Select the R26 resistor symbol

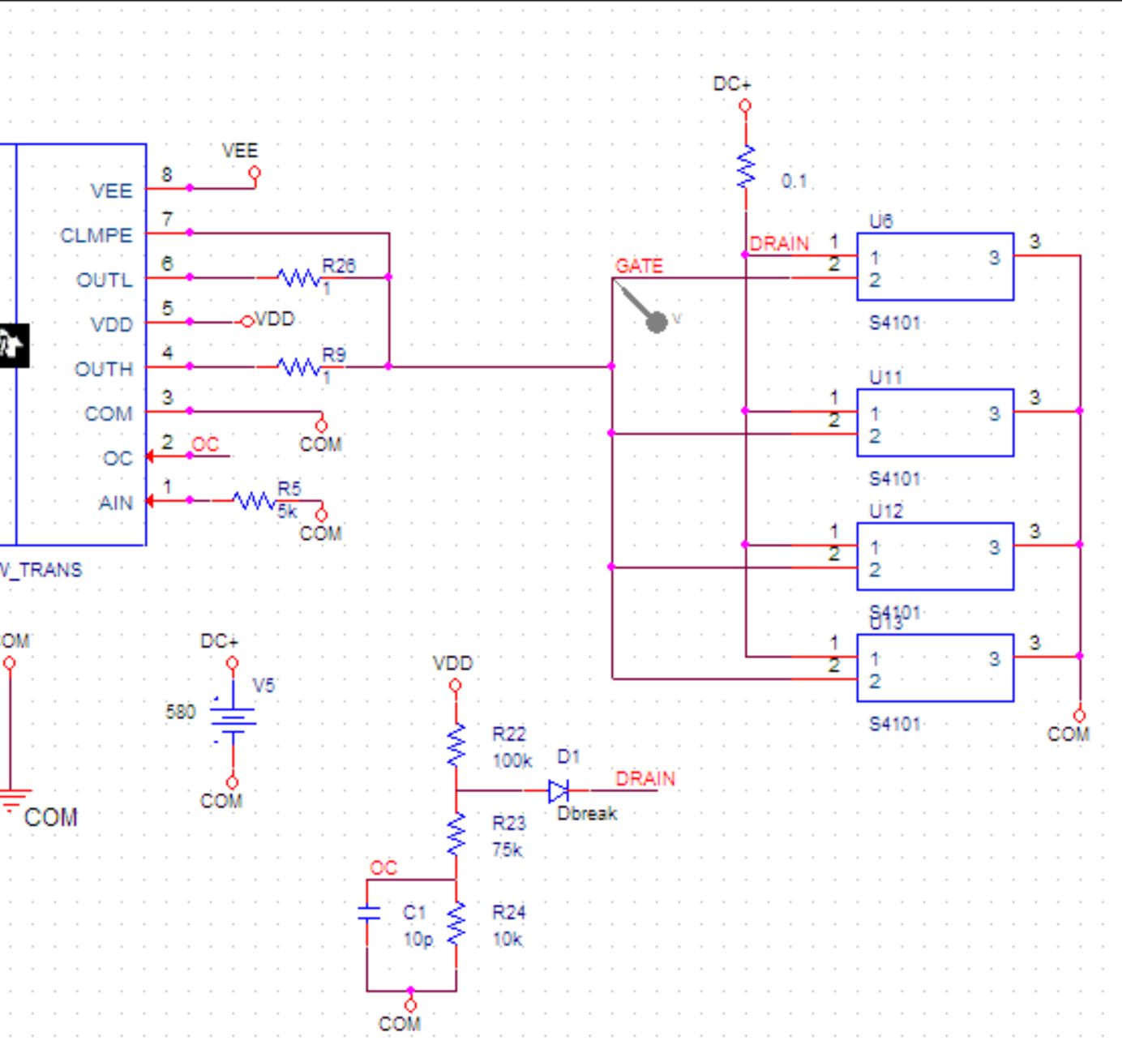click(299, 278)
